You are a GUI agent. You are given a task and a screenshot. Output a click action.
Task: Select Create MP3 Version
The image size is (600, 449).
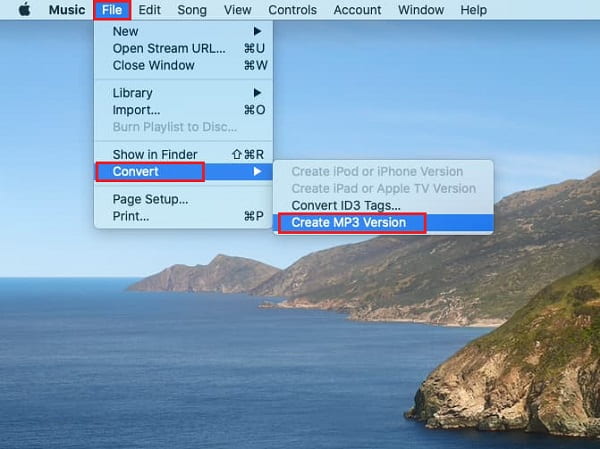(x=383, y=223)
